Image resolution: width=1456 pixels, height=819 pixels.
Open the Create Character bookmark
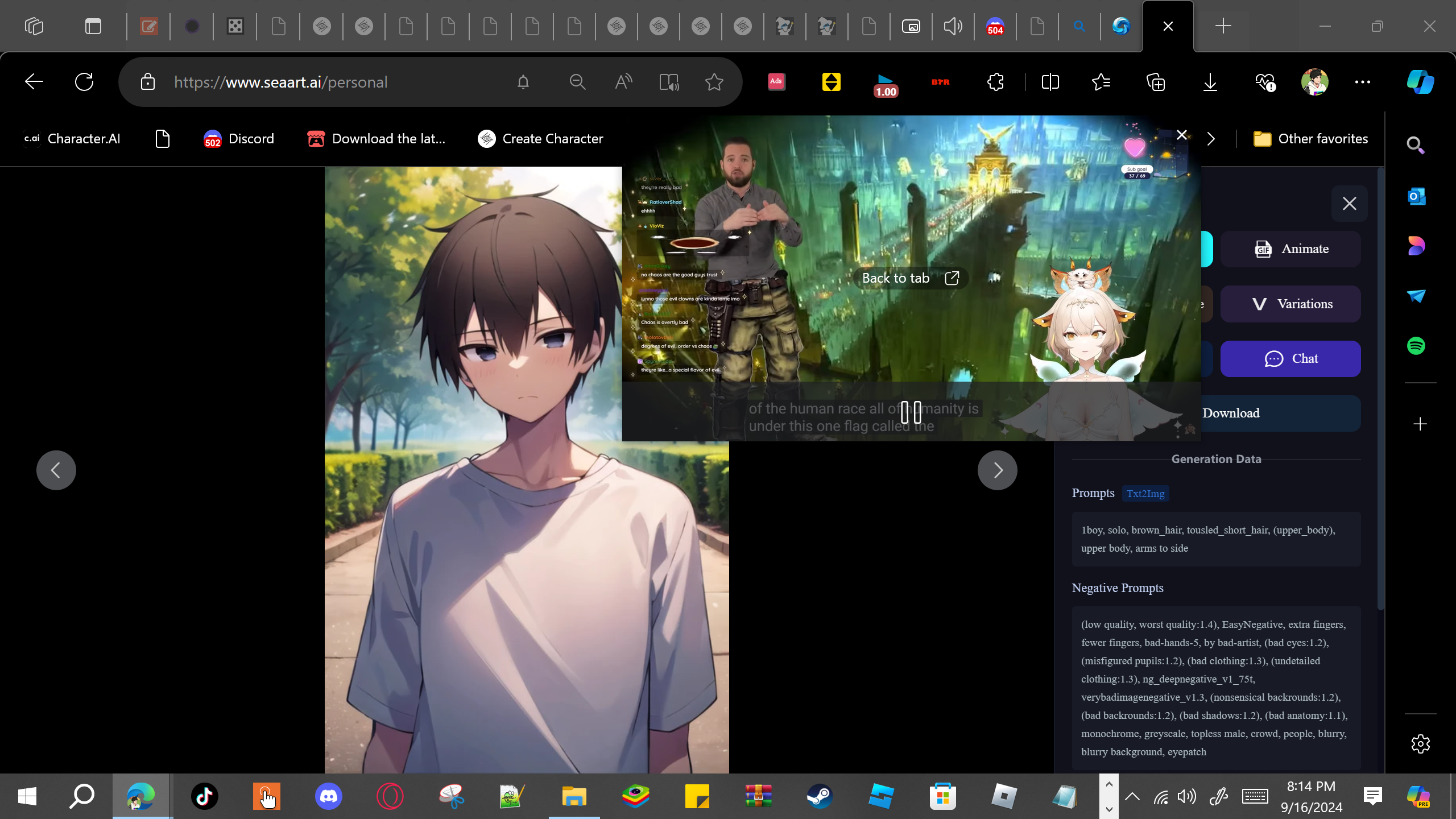click(540, 139)
